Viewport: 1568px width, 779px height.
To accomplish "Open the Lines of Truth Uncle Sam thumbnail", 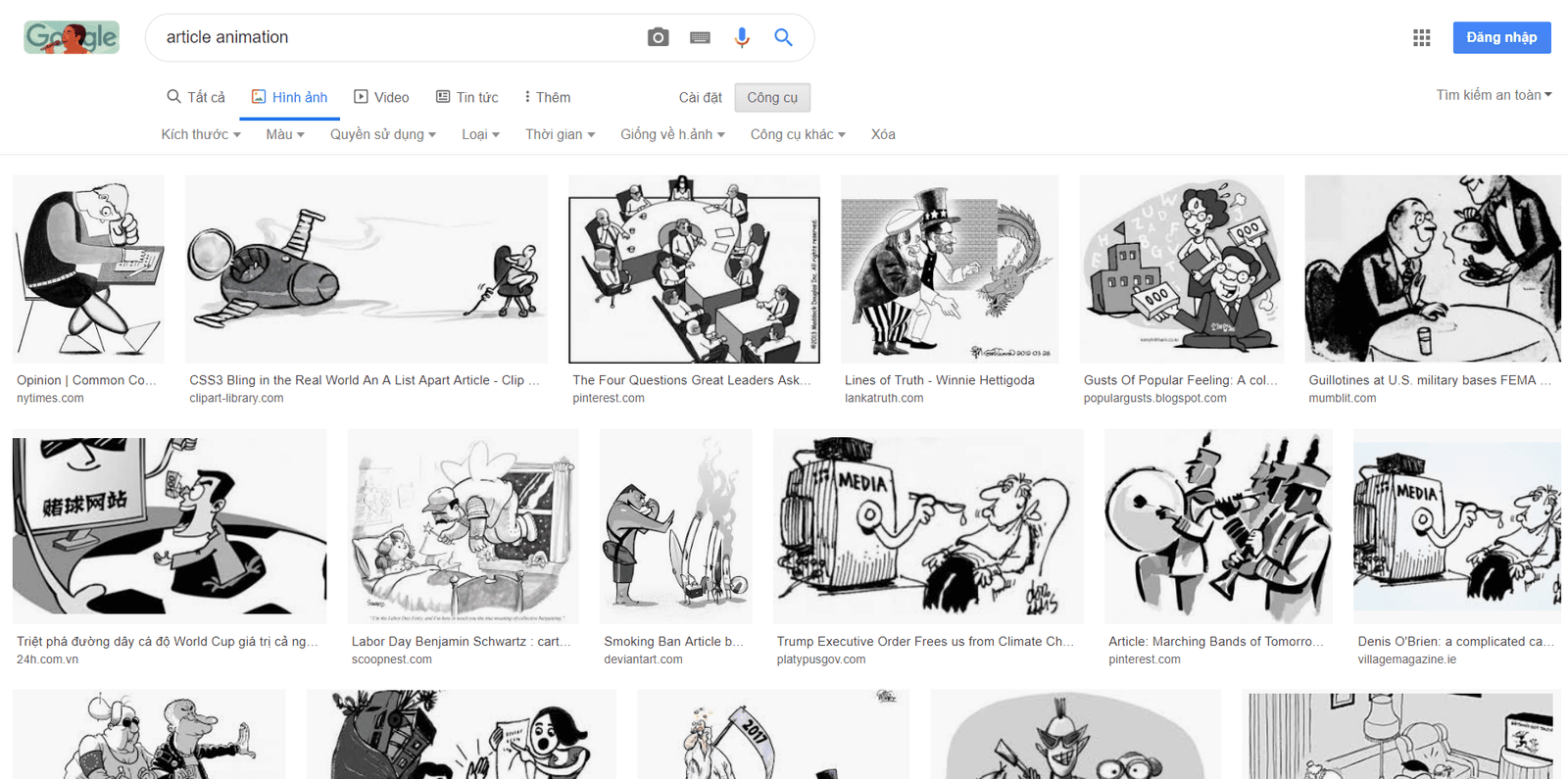I will click(950, 269).
